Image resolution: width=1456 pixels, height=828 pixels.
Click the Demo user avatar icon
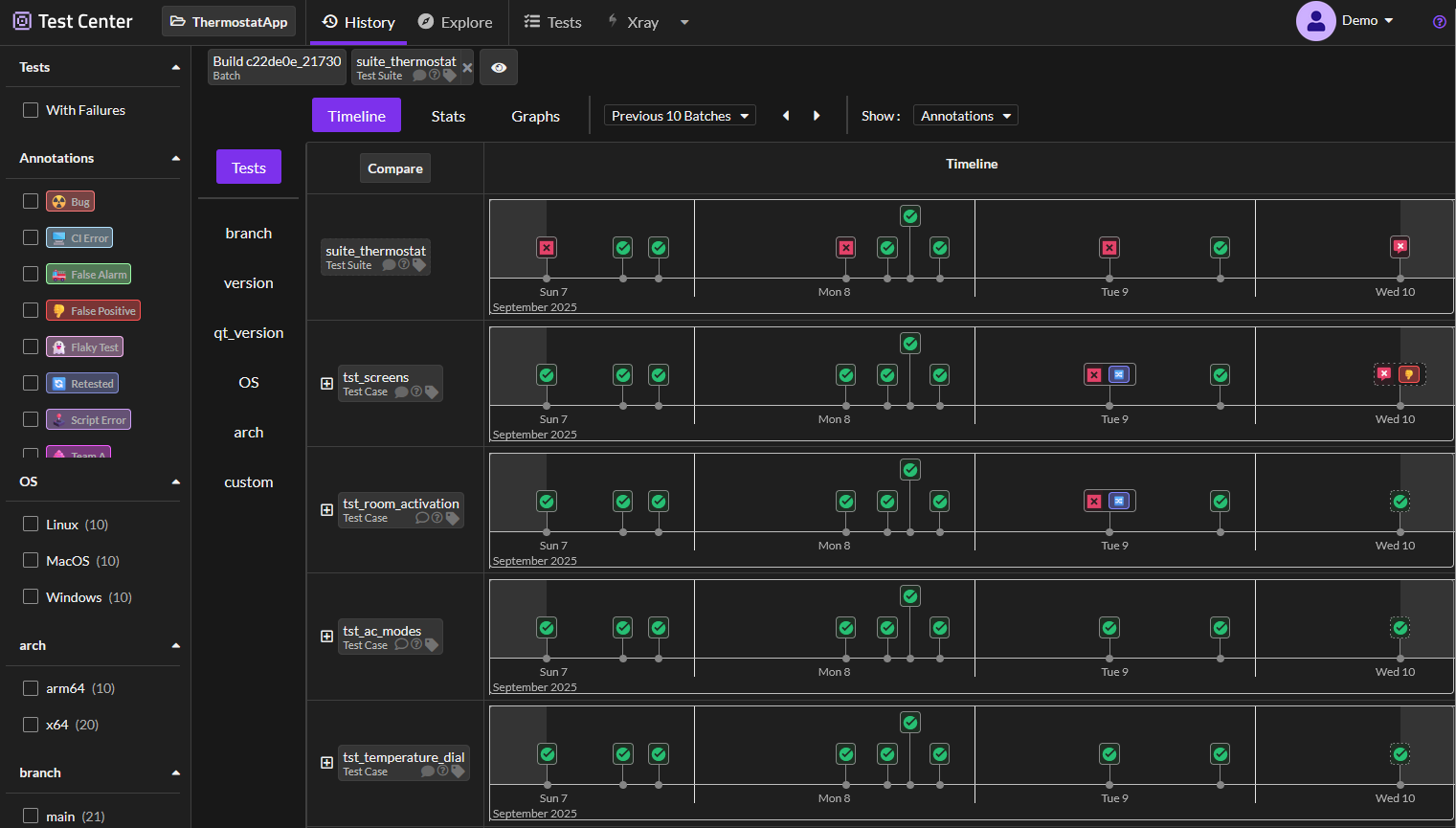pos(1315,21)
